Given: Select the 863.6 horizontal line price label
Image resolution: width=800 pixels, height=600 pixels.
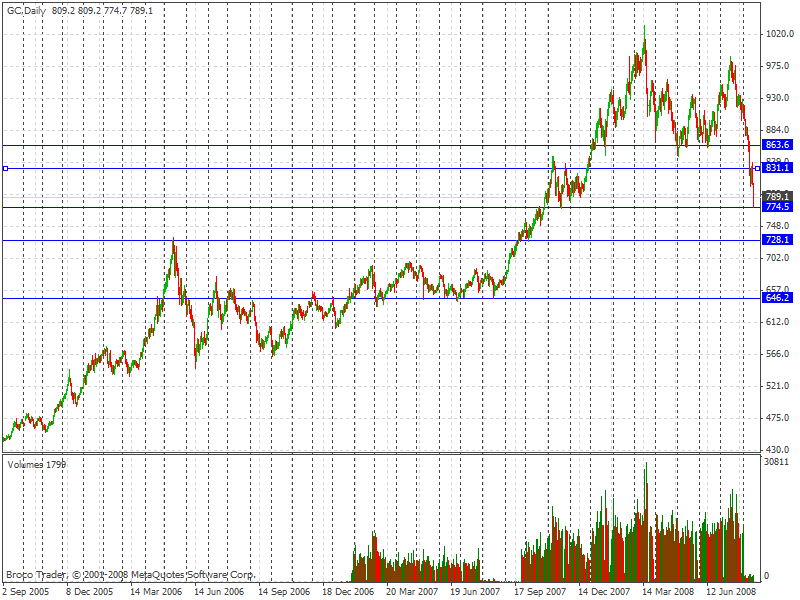Looking at the screenshot, I should click(777, 145).
